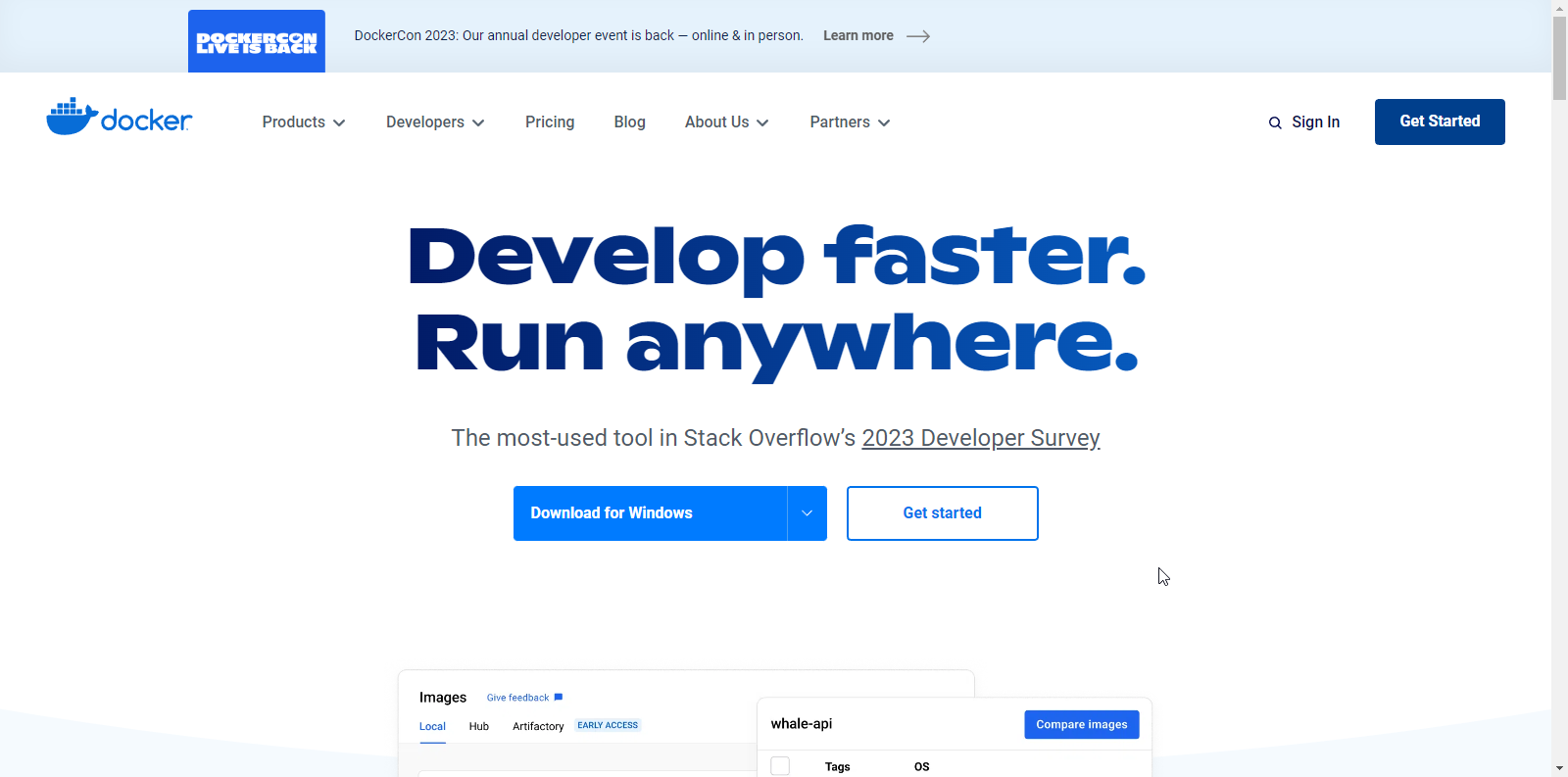Click the Docker whale logo
The height and width of the screenshot is (777, 1568).
pyautogui.click(x=120, y=118)
